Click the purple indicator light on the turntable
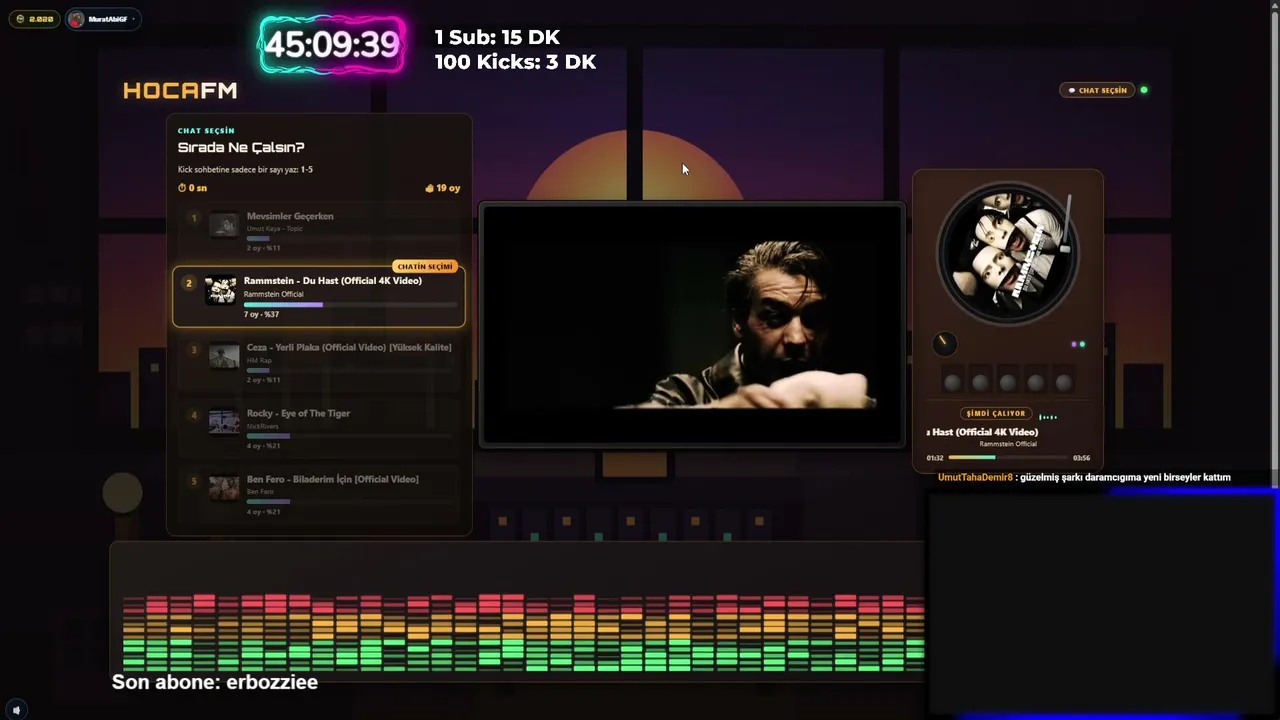The height and width of the screenshot is (720, 1280). tap(1074, 344)
